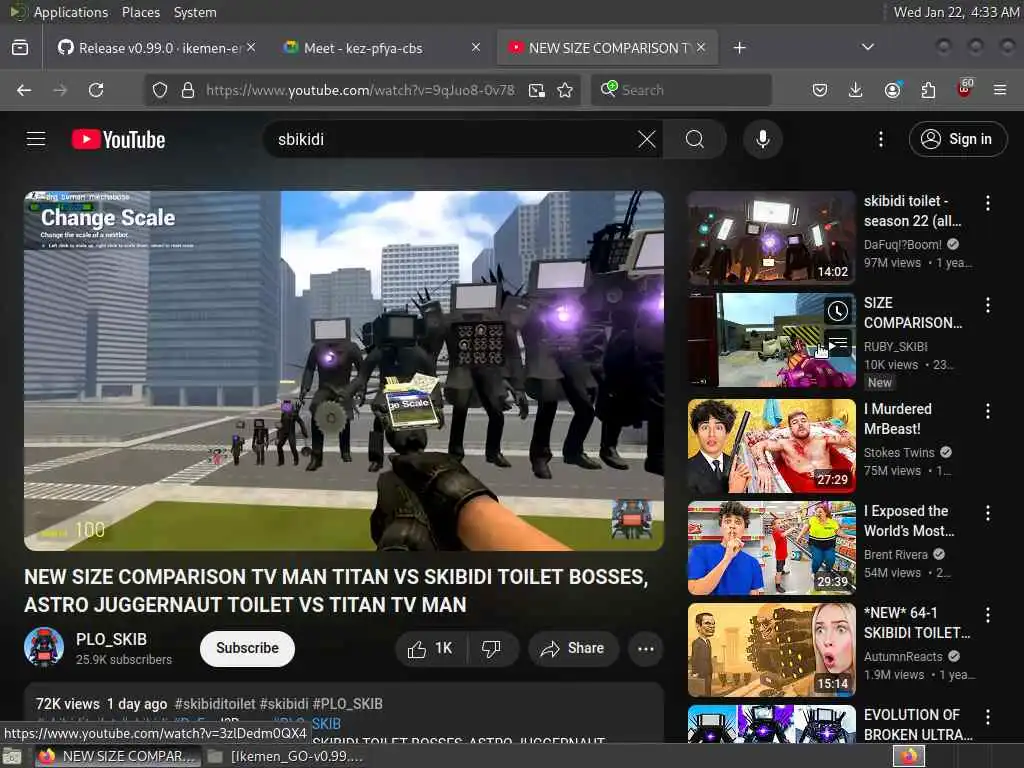Open tracking protection shield
Image resolution: width=1024 pixels, height=768 pixels.
(x=160, y=90)
